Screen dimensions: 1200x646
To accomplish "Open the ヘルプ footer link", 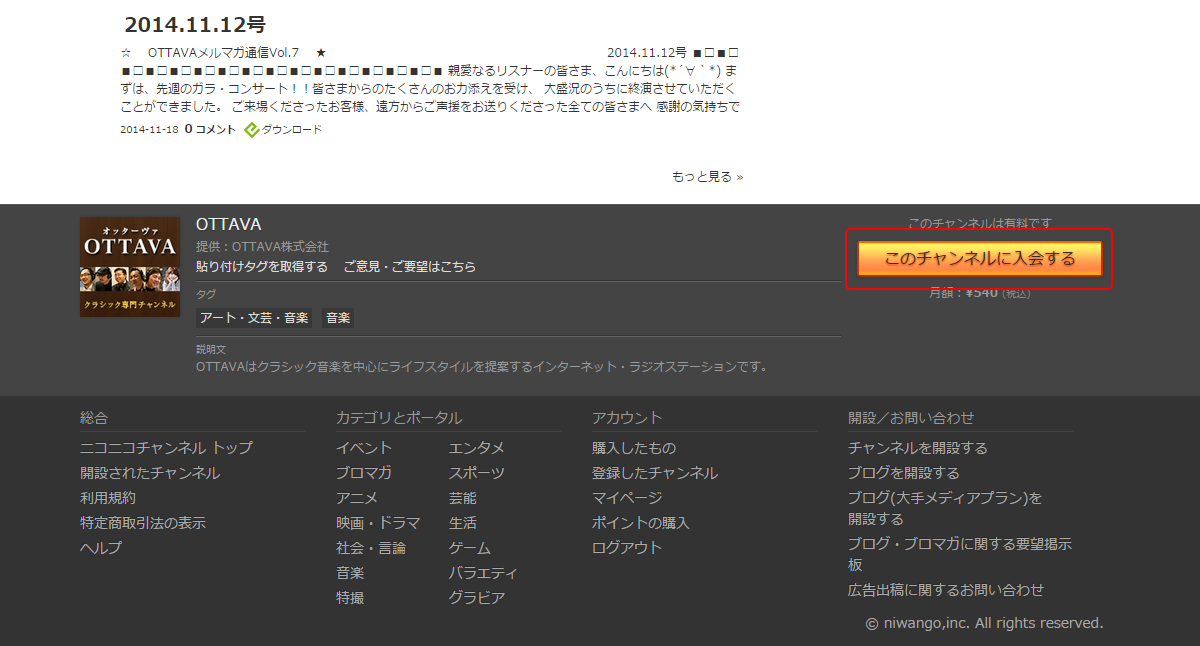I will point(101,548).
